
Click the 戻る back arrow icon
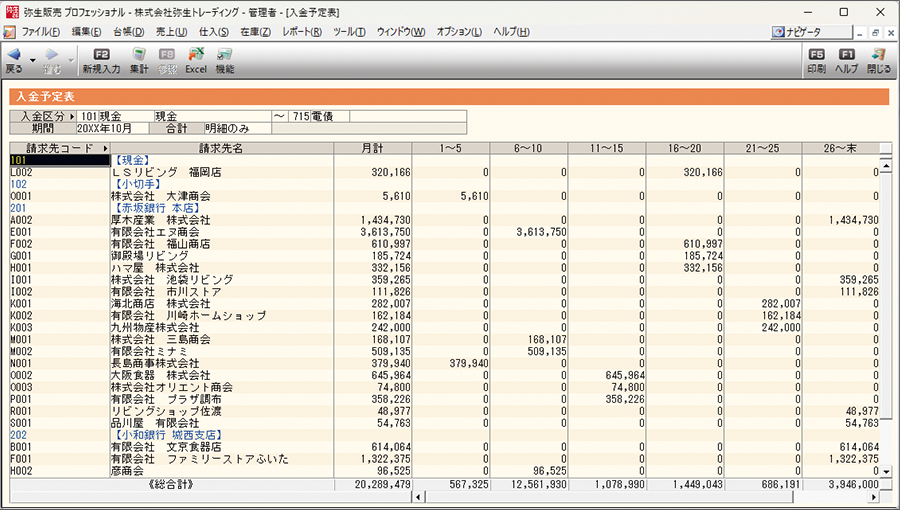(14, 54)
